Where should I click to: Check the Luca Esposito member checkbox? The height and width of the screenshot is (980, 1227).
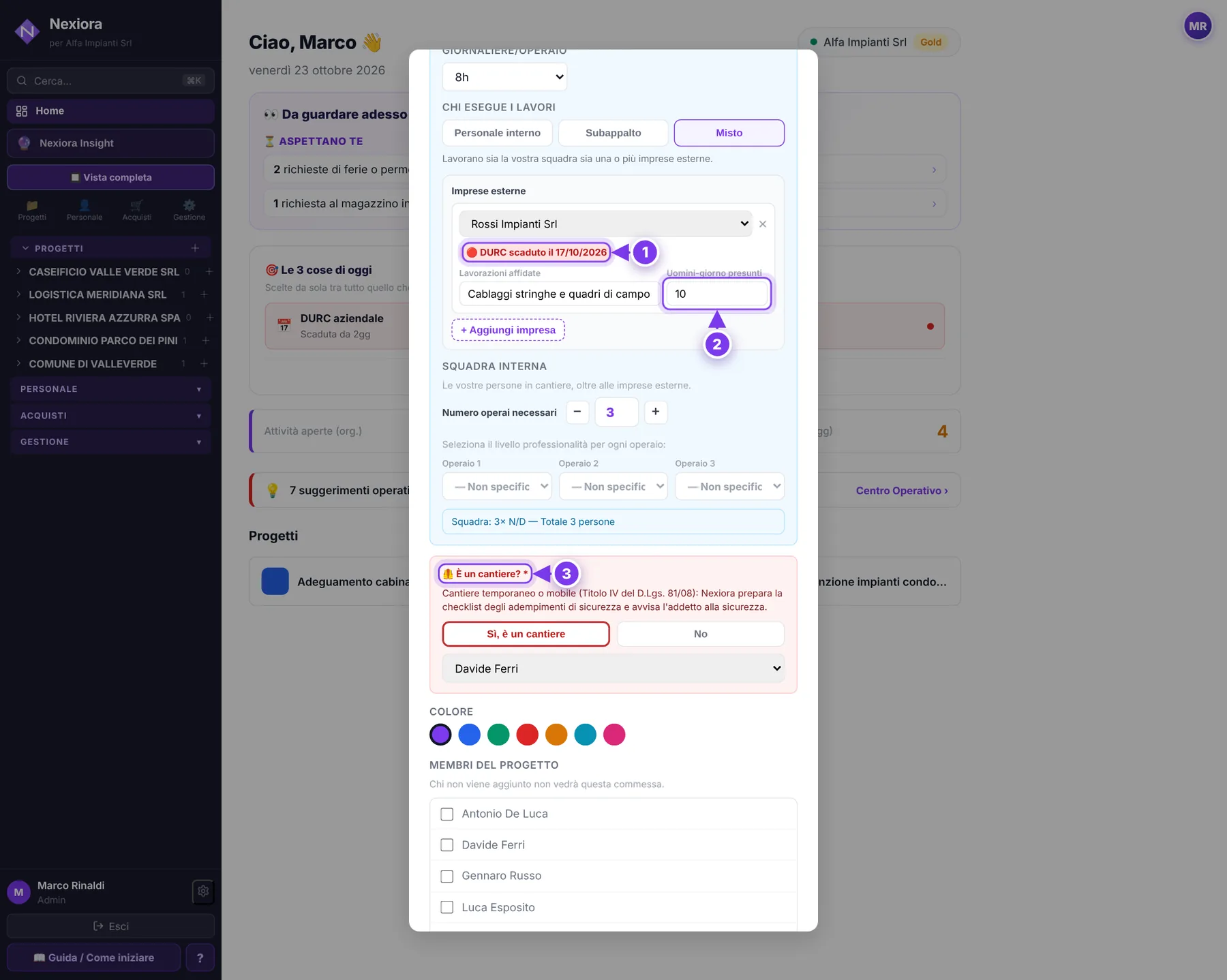(x=447, y=908)
